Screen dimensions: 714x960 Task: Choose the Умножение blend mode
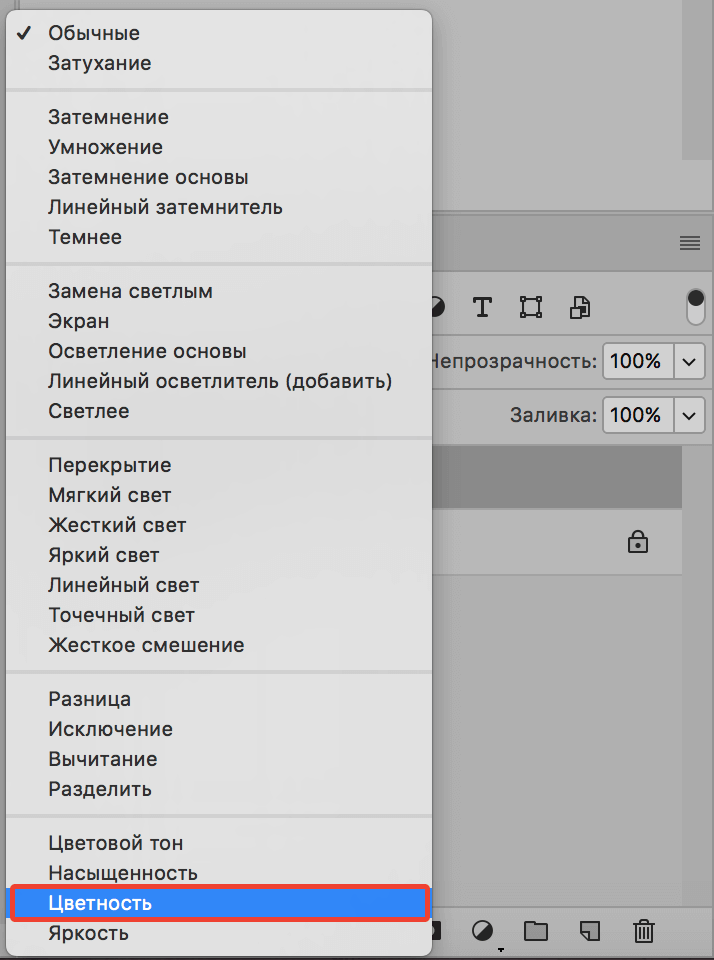click(105, 147)
